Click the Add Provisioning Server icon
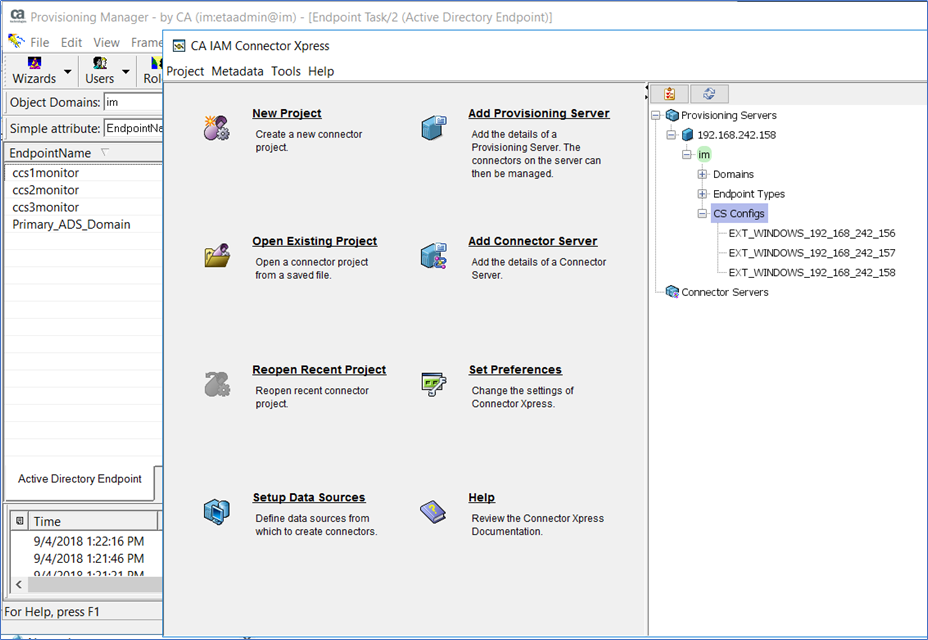 pyautogui.click(x=434, y=127)
